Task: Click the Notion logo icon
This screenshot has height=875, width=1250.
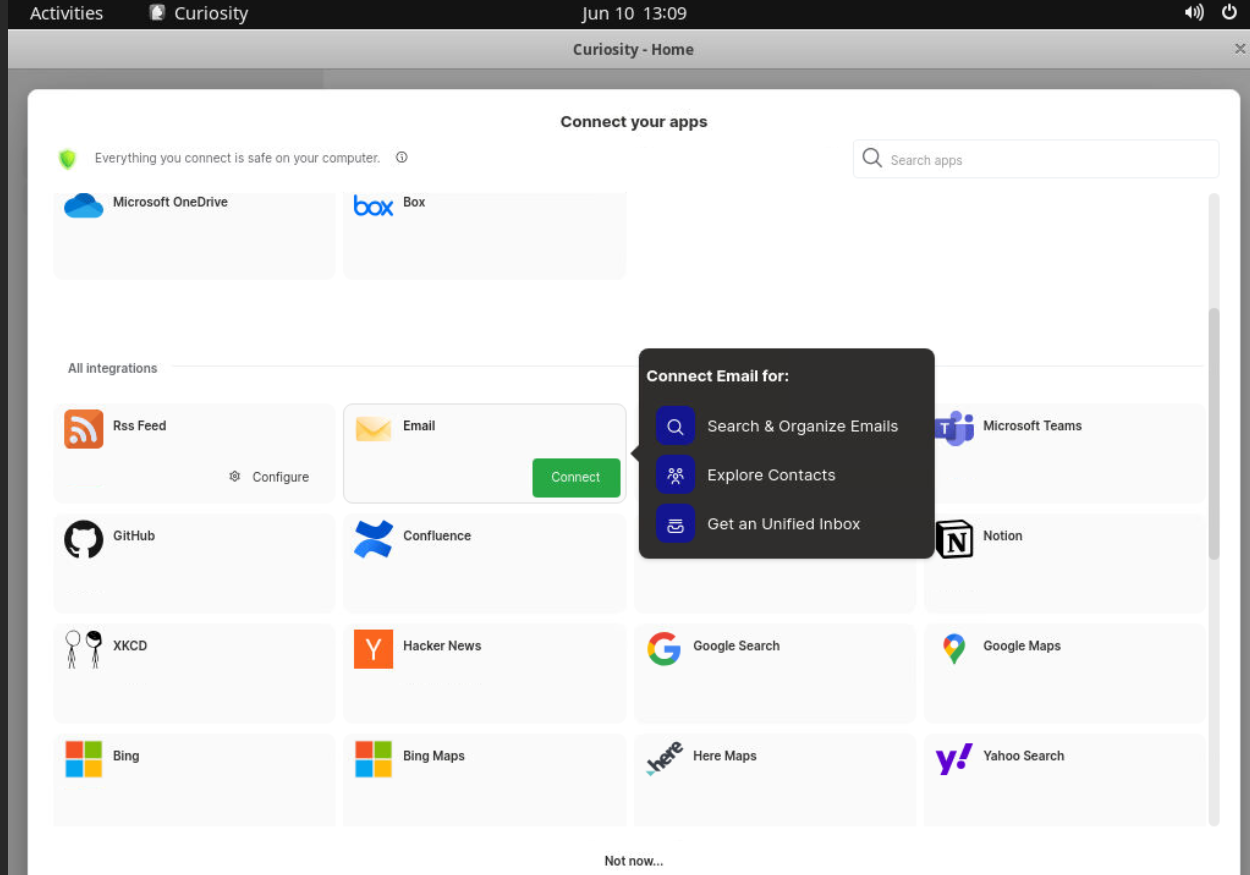Action: click(954, 539)
